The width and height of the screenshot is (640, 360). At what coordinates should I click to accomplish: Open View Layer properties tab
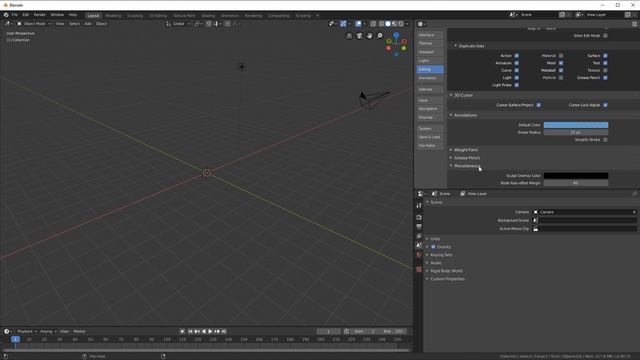[x=419, y=236]
